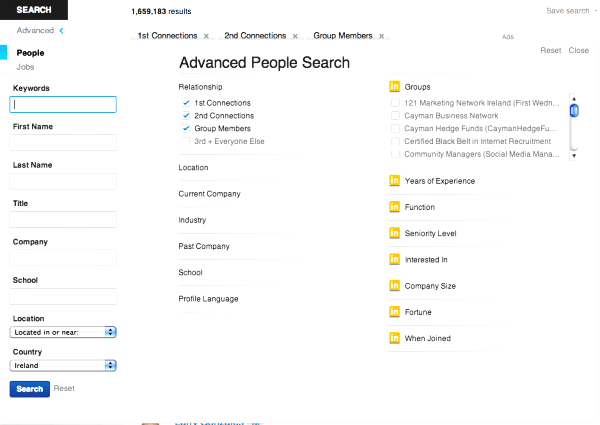
Task: Switch to Jobs search type
Action: pos(25,67)
